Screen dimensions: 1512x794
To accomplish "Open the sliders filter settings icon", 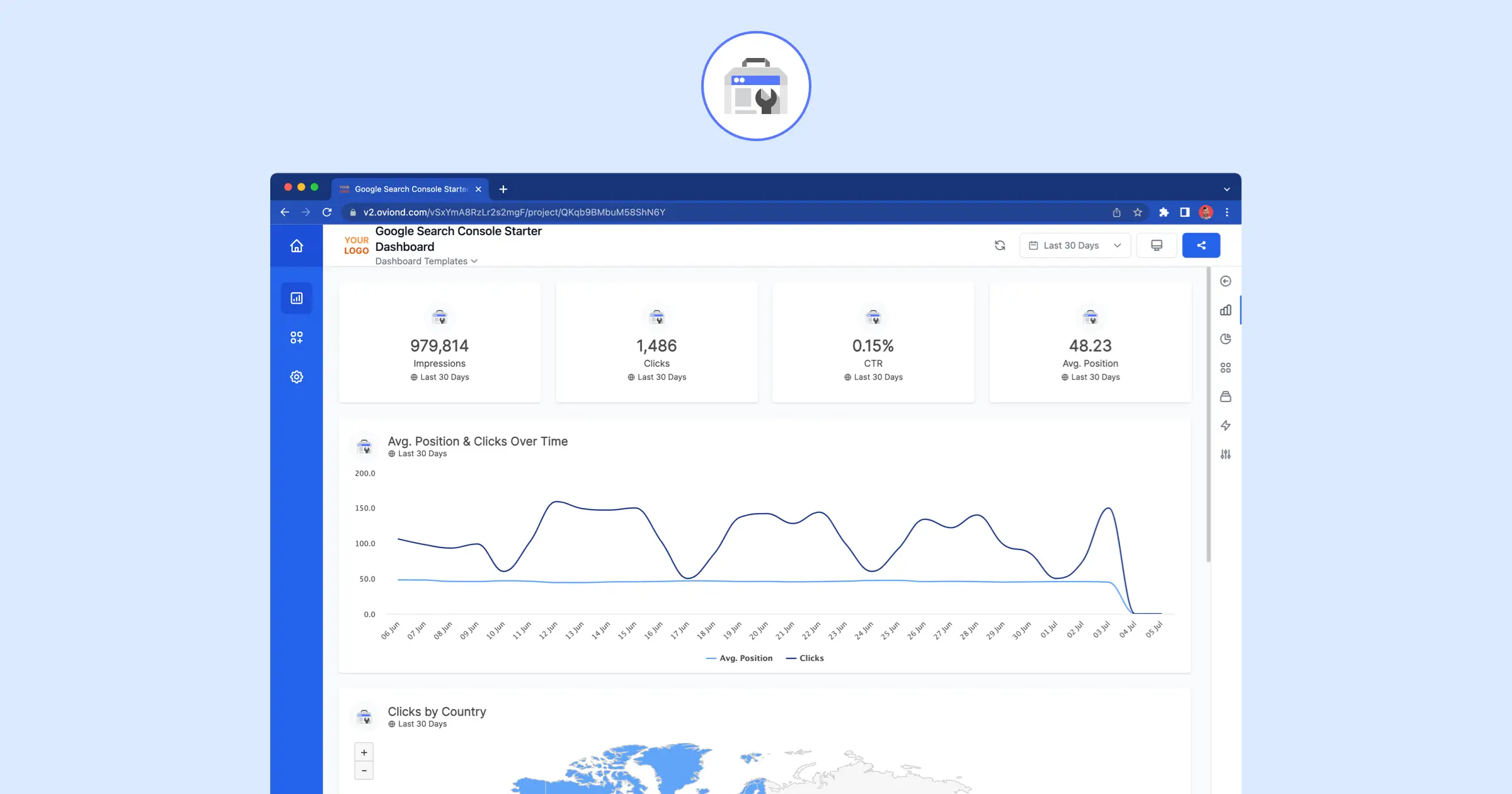I will pos(1225,454).
